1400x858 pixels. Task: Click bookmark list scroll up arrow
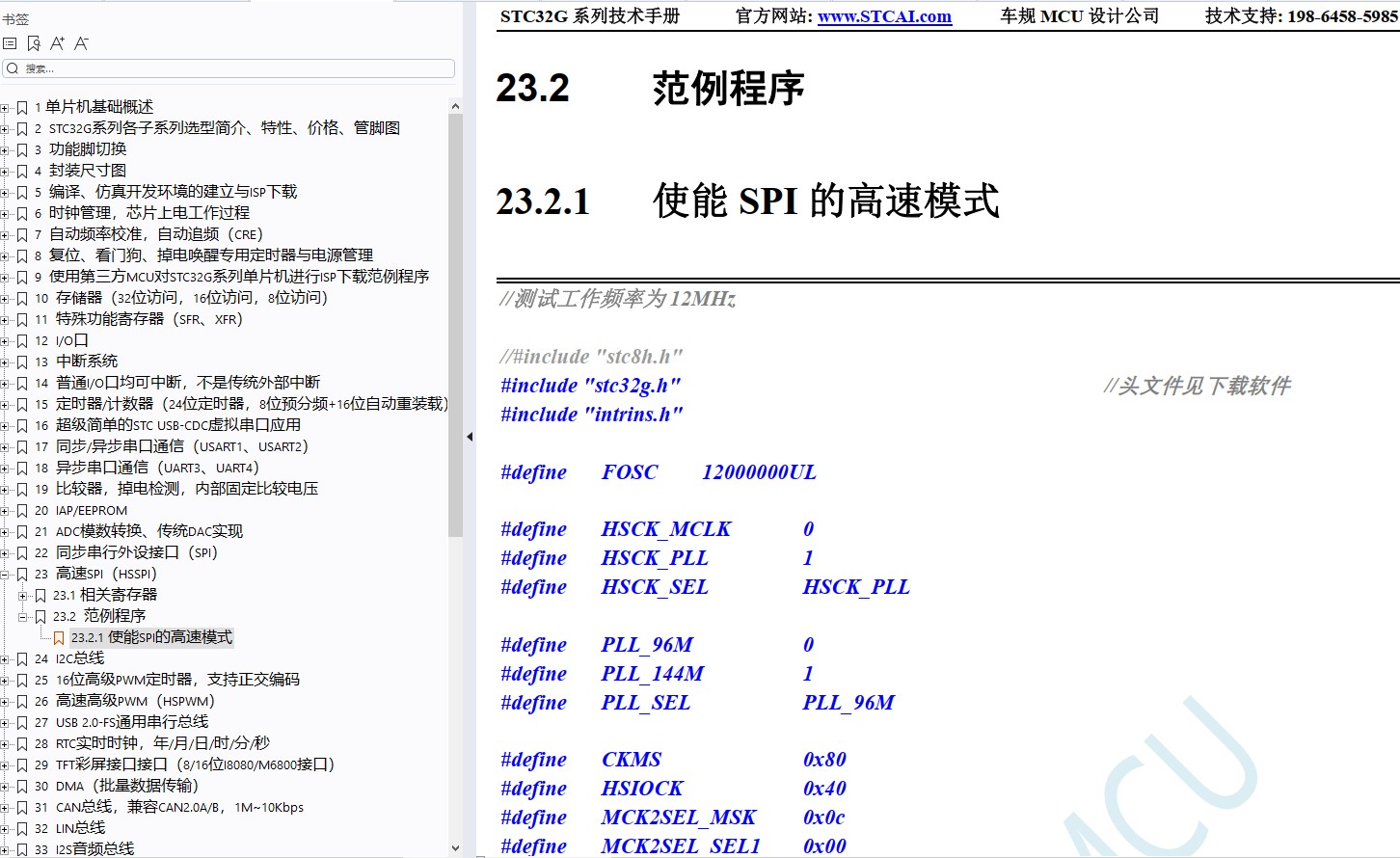tap(455, 106)
